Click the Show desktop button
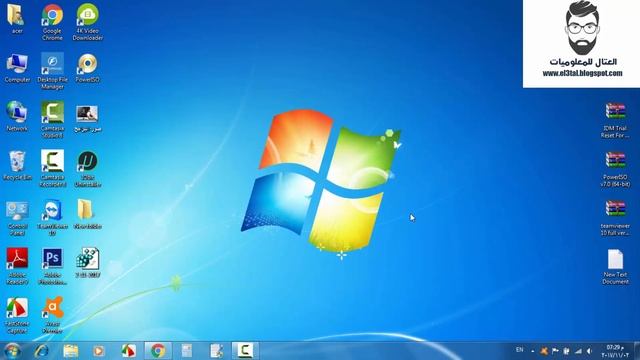Viewport: 640px width, 360px height. [x=637, y=351]
